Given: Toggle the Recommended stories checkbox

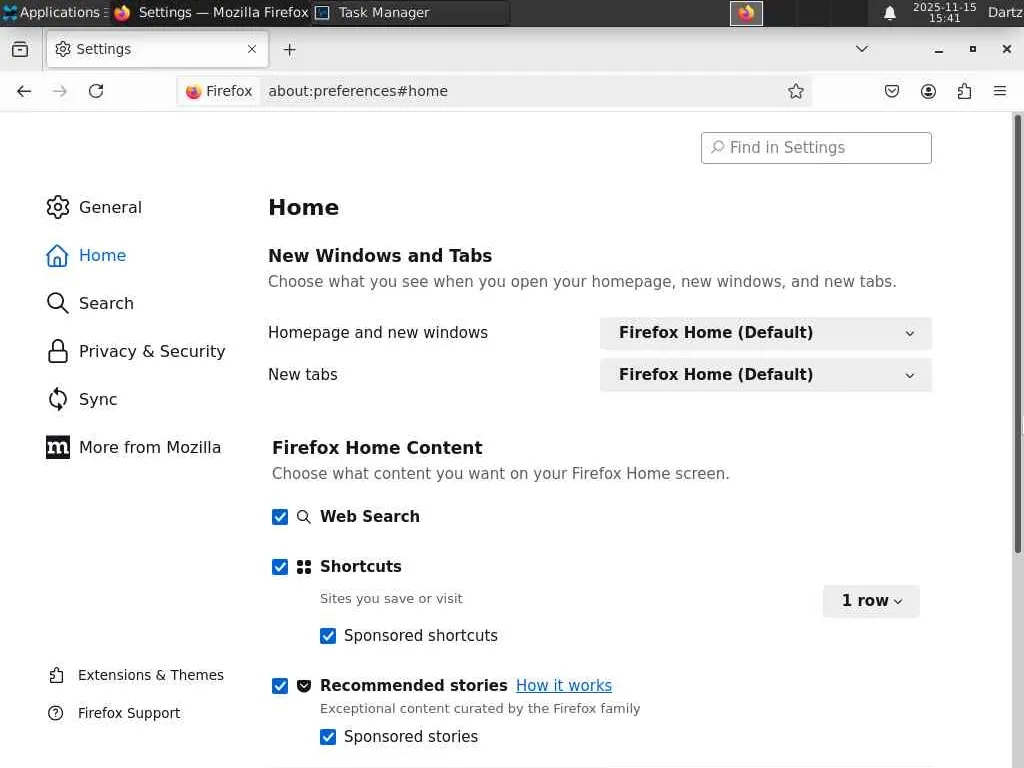Looking at the screenshot, I should [x=280, y=686].
